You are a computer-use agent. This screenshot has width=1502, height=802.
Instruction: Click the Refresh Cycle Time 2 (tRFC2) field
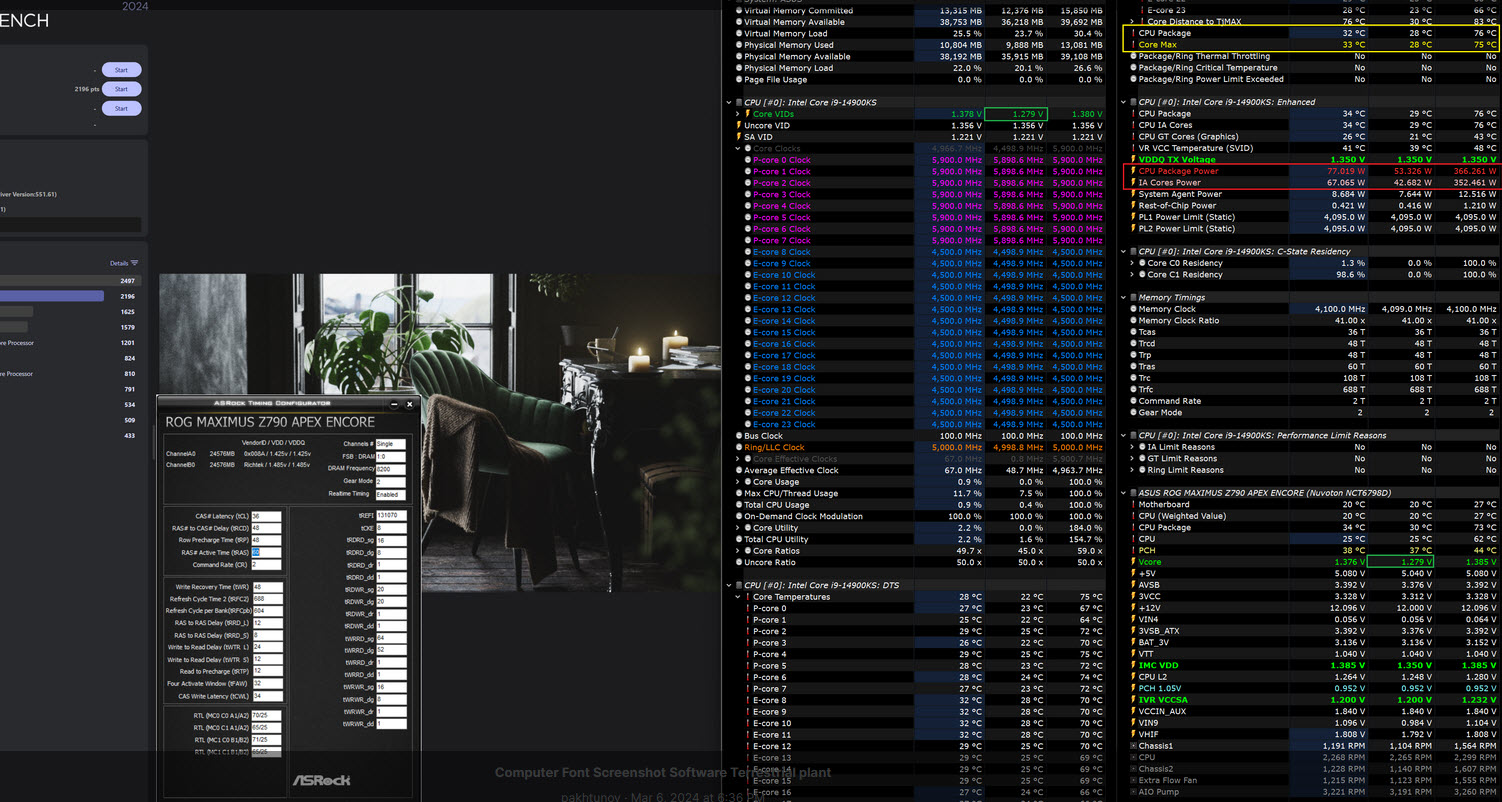pyautogui.click(x=267, y=599)
